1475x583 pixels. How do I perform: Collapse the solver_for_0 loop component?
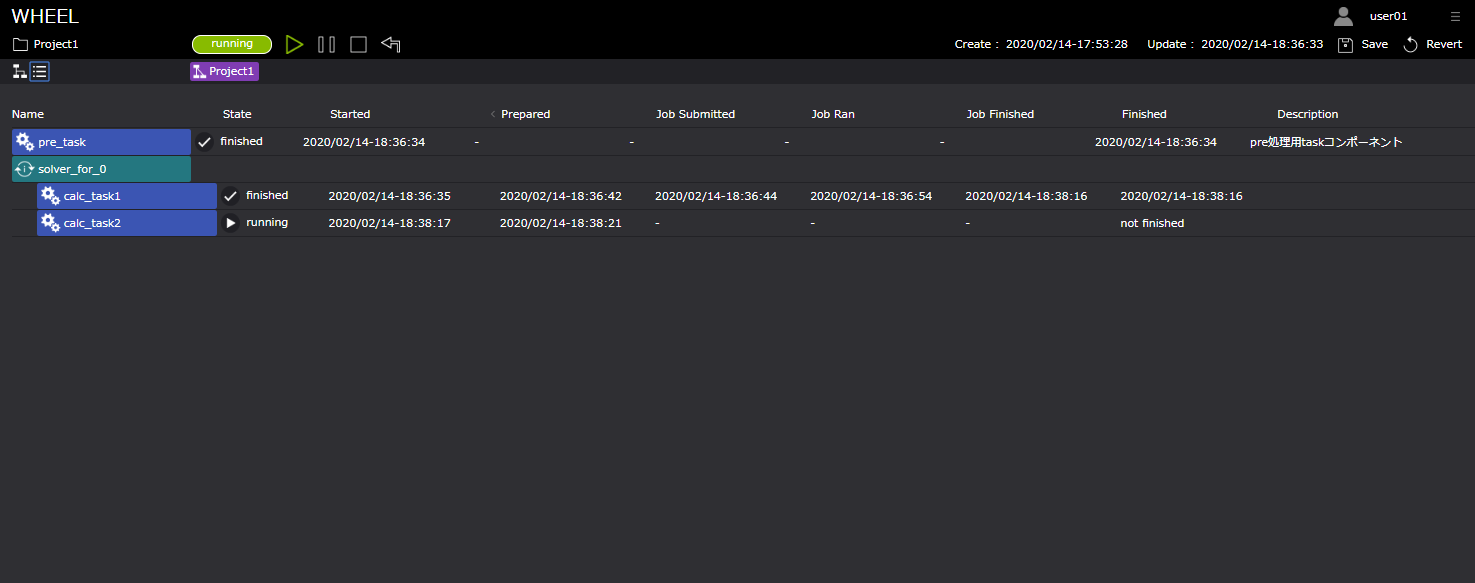(x=25, y=169)
